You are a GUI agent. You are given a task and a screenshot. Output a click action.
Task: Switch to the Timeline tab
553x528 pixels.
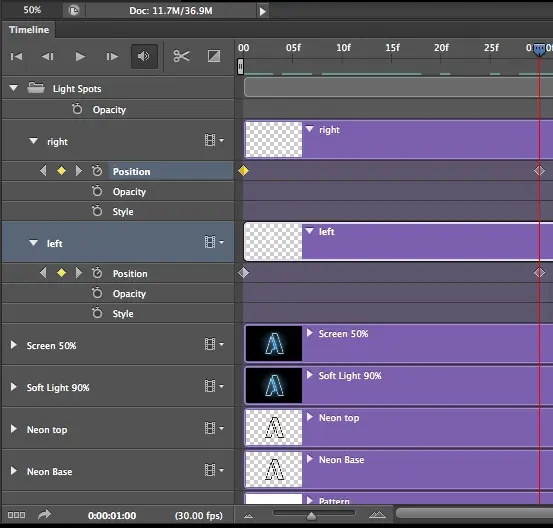click(x=29, y=30)
